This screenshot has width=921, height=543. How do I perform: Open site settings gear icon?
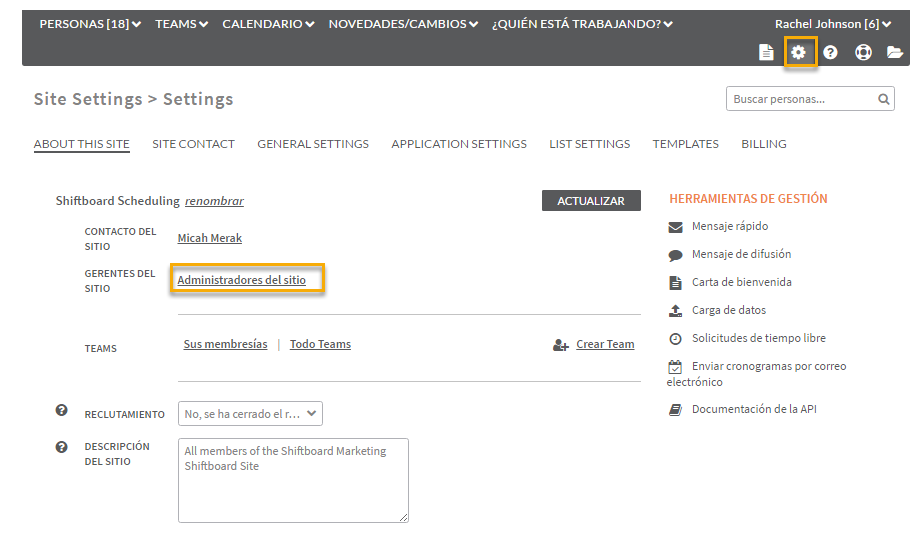(x=798, y=52)
